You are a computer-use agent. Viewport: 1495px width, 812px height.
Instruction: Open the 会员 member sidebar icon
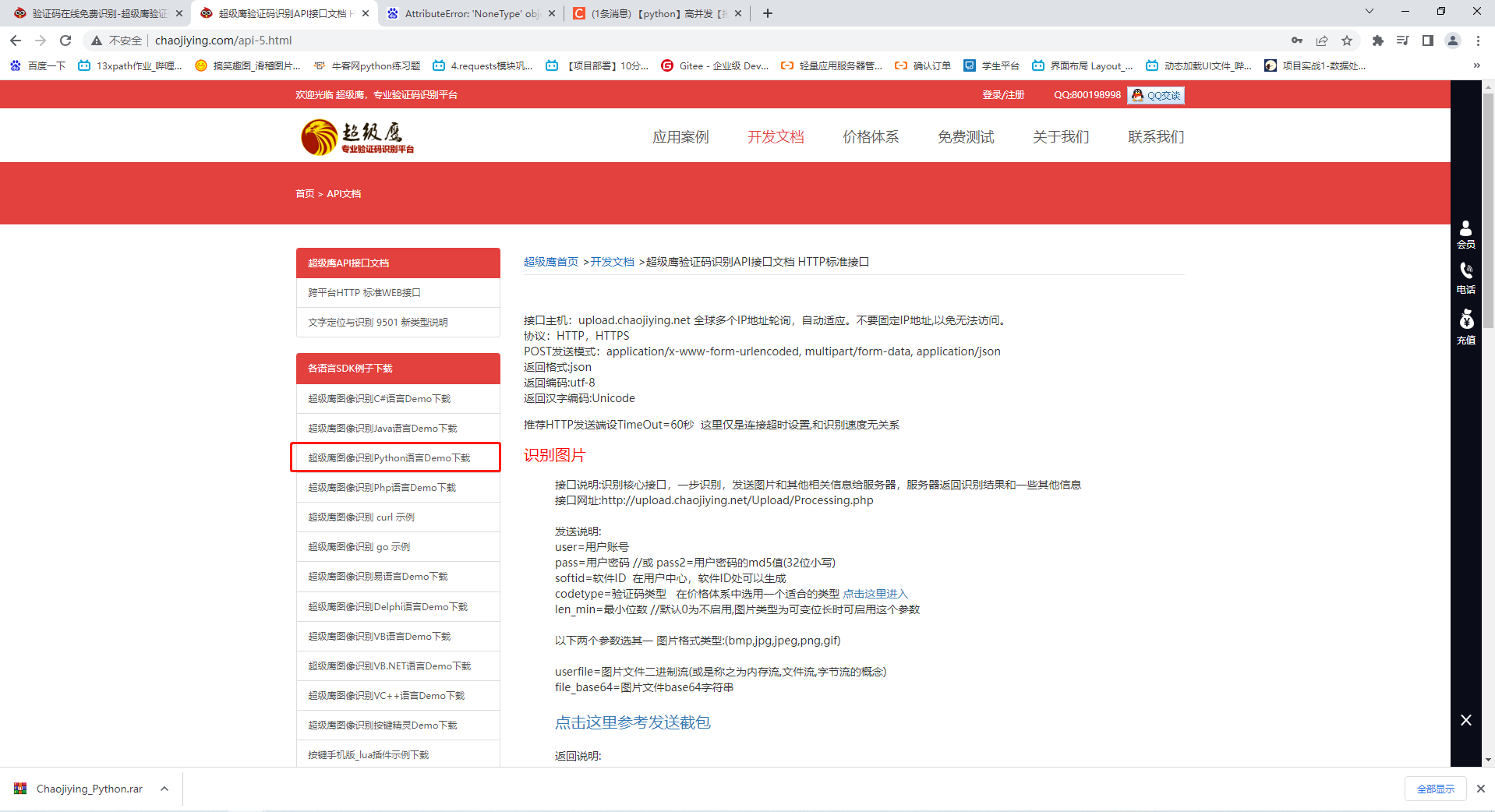[1466, 234]
